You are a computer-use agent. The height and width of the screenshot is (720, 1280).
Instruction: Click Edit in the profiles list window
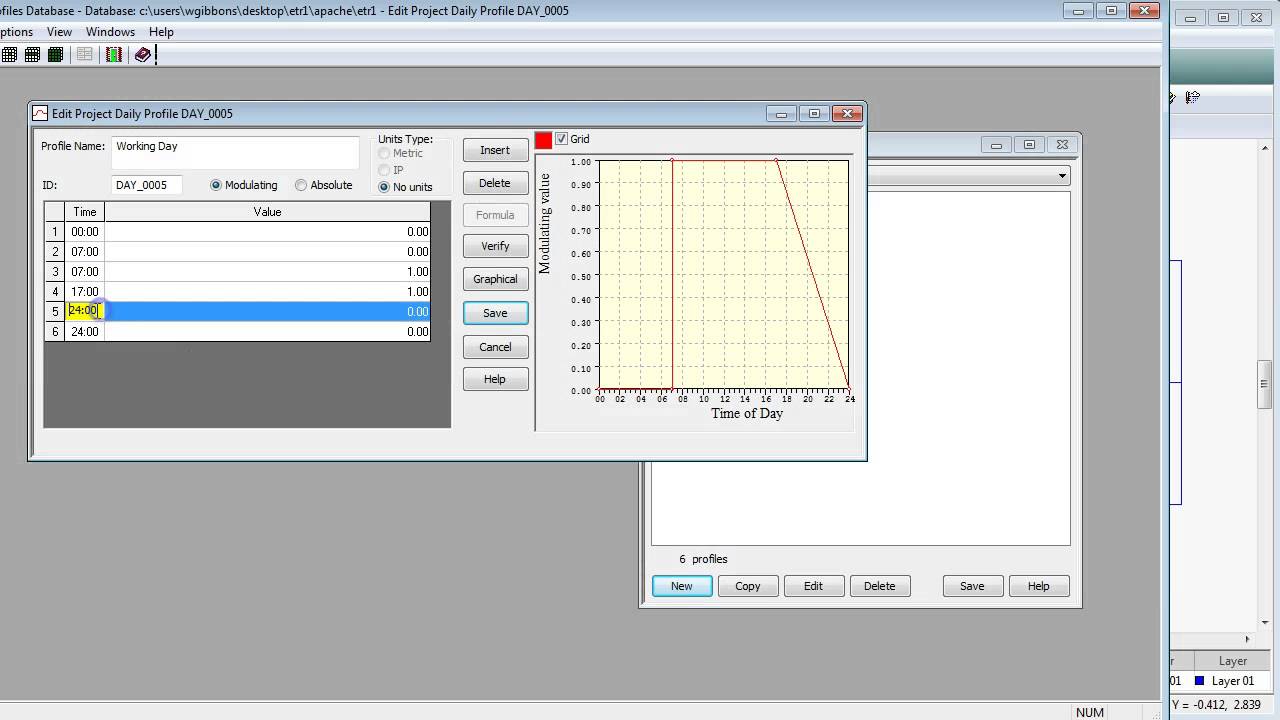pos(813,586)
